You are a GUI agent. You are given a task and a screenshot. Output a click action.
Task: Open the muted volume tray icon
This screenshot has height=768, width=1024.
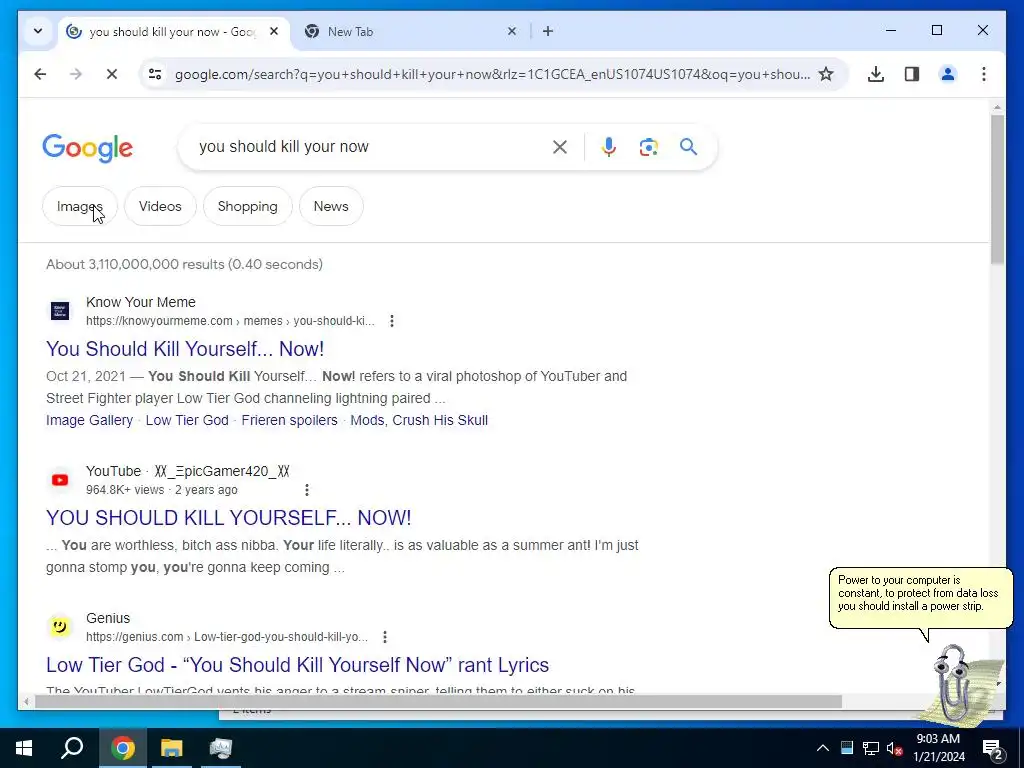pos(895,748)
